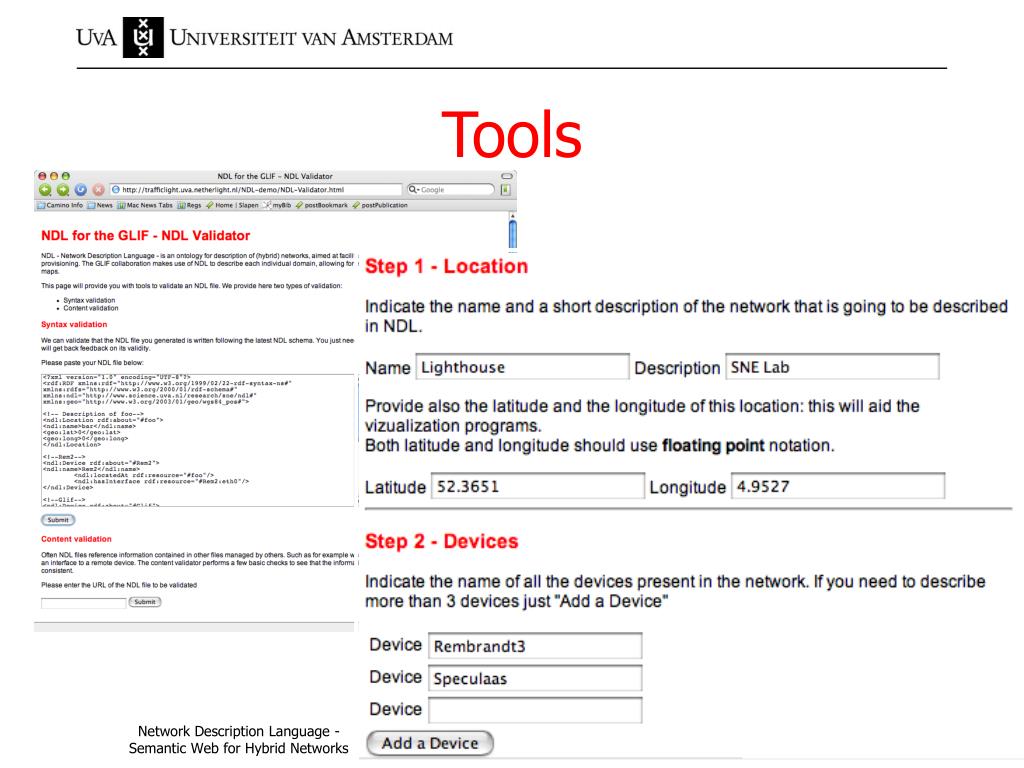Click the Description field containing SNE Lab
The height and width of the screenshot is (768, 1024).
pyautogui.click(x=832, y=367)
